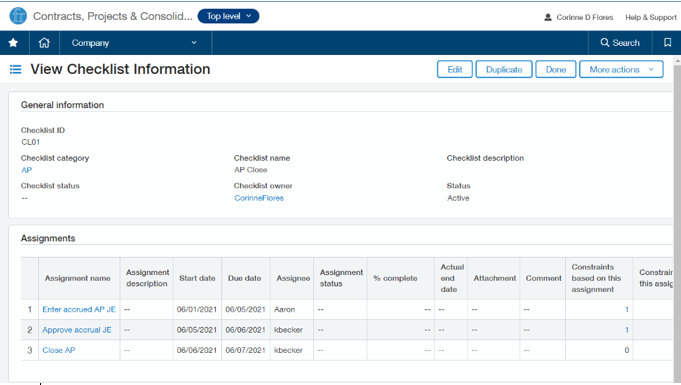Click row number 3 cell
The image size is (681, 385).
30,350
